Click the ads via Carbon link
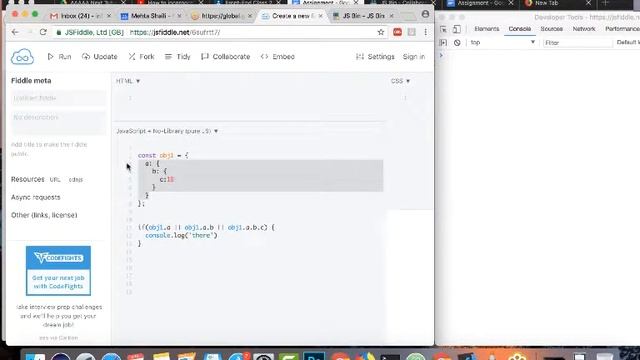 (58, 338)
